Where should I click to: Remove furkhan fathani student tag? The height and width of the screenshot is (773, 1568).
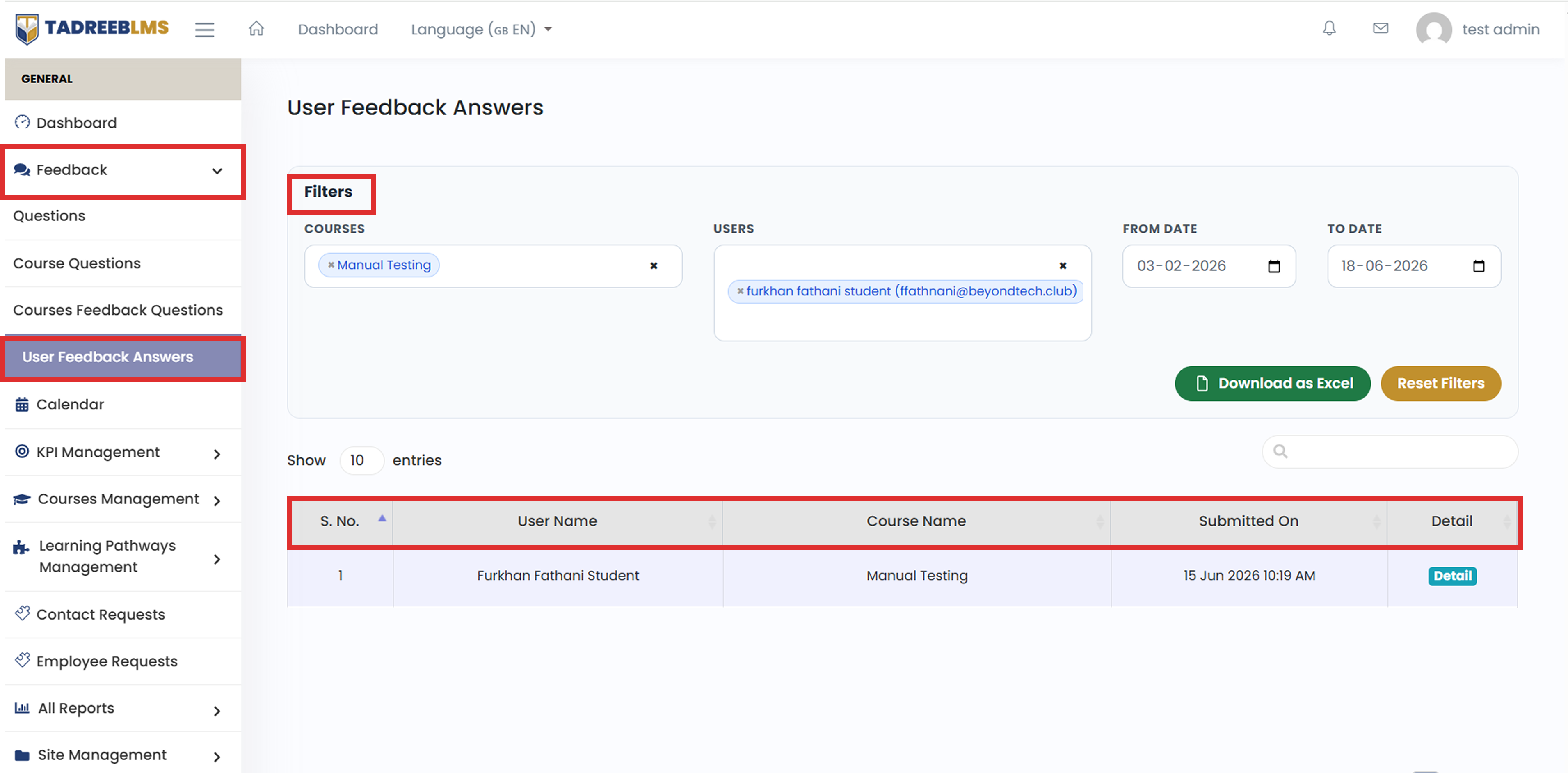click(x=740, y=291)
